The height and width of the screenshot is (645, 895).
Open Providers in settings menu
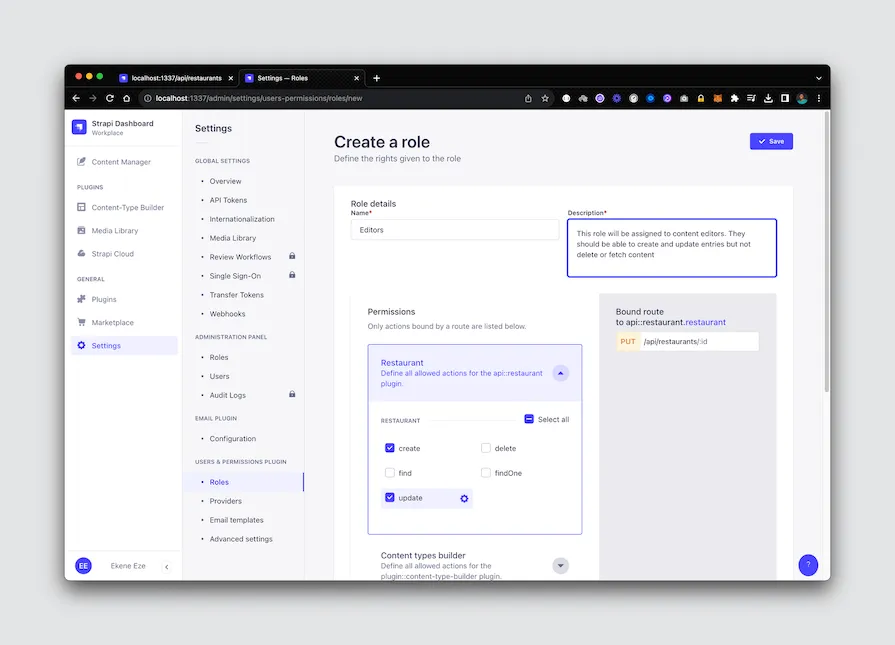pyautogui.click(x=225, y=501)
